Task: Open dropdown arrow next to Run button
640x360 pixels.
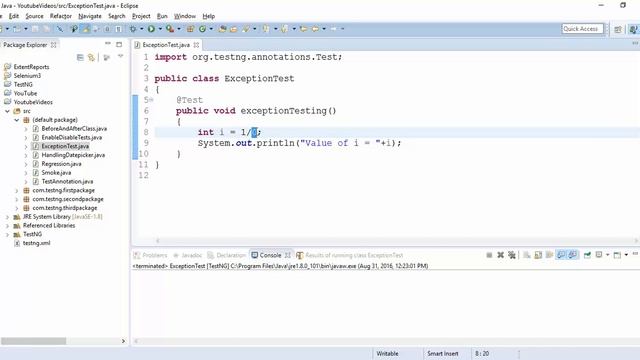Action: pyautogui.click(x=160, y=29)
